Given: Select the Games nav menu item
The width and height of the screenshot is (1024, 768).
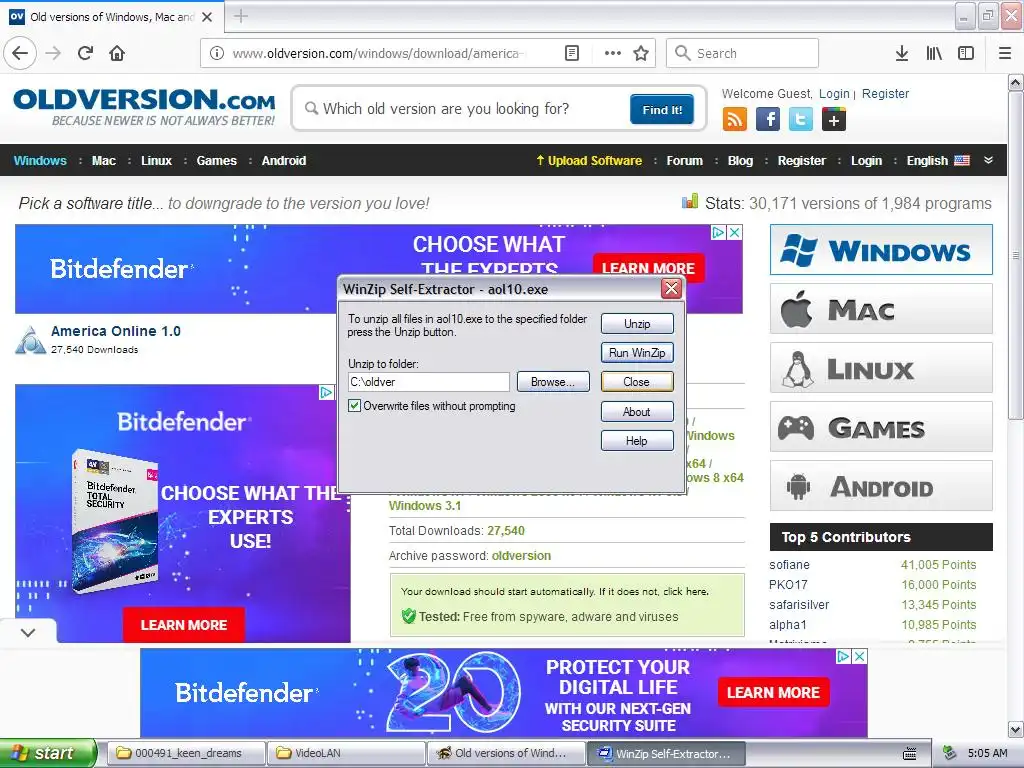Looking at the screenshot, I should [217, 161].
